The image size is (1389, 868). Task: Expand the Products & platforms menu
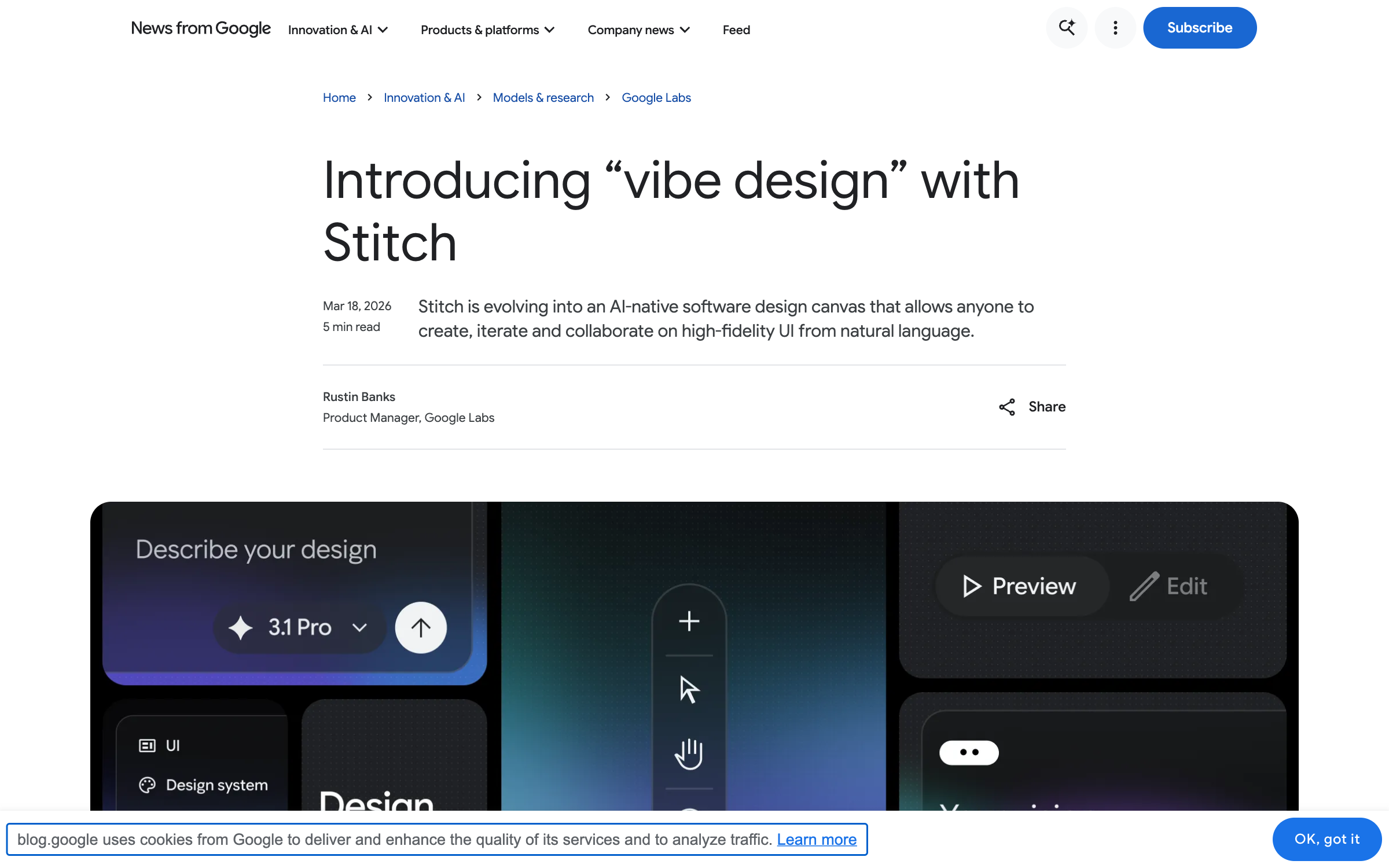coord(487,30)
